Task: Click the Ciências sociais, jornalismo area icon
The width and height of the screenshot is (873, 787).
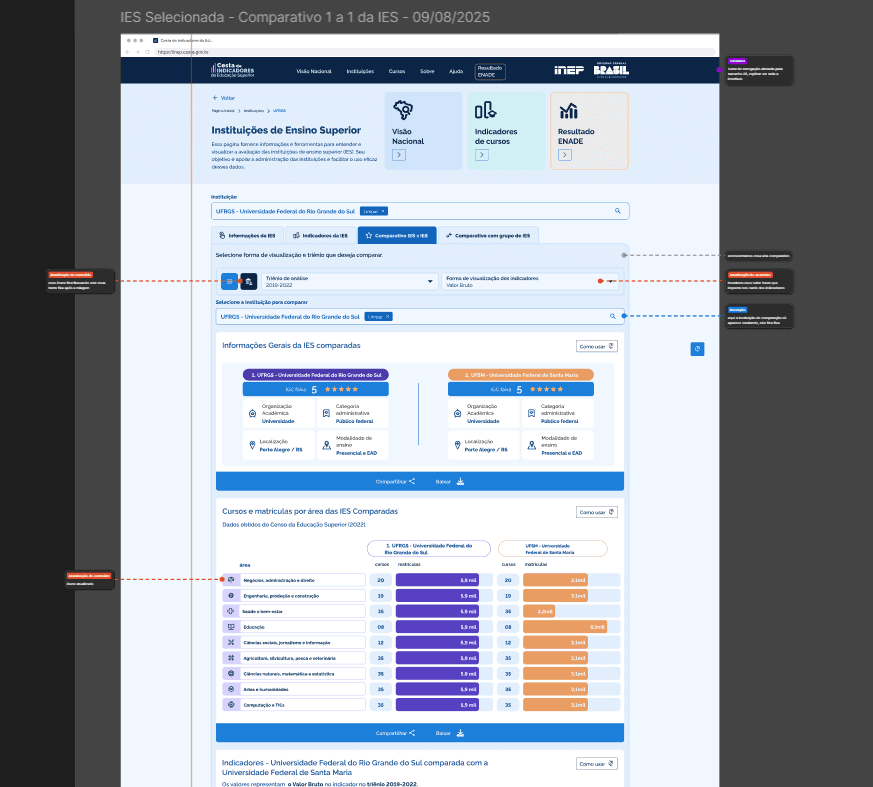Action: click(x=231, y=642)
